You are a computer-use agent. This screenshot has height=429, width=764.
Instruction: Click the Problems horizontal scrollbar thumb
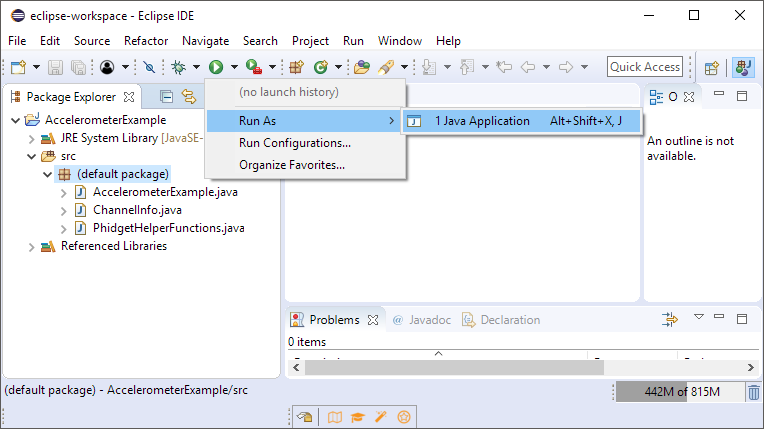(x=454, y=368)
